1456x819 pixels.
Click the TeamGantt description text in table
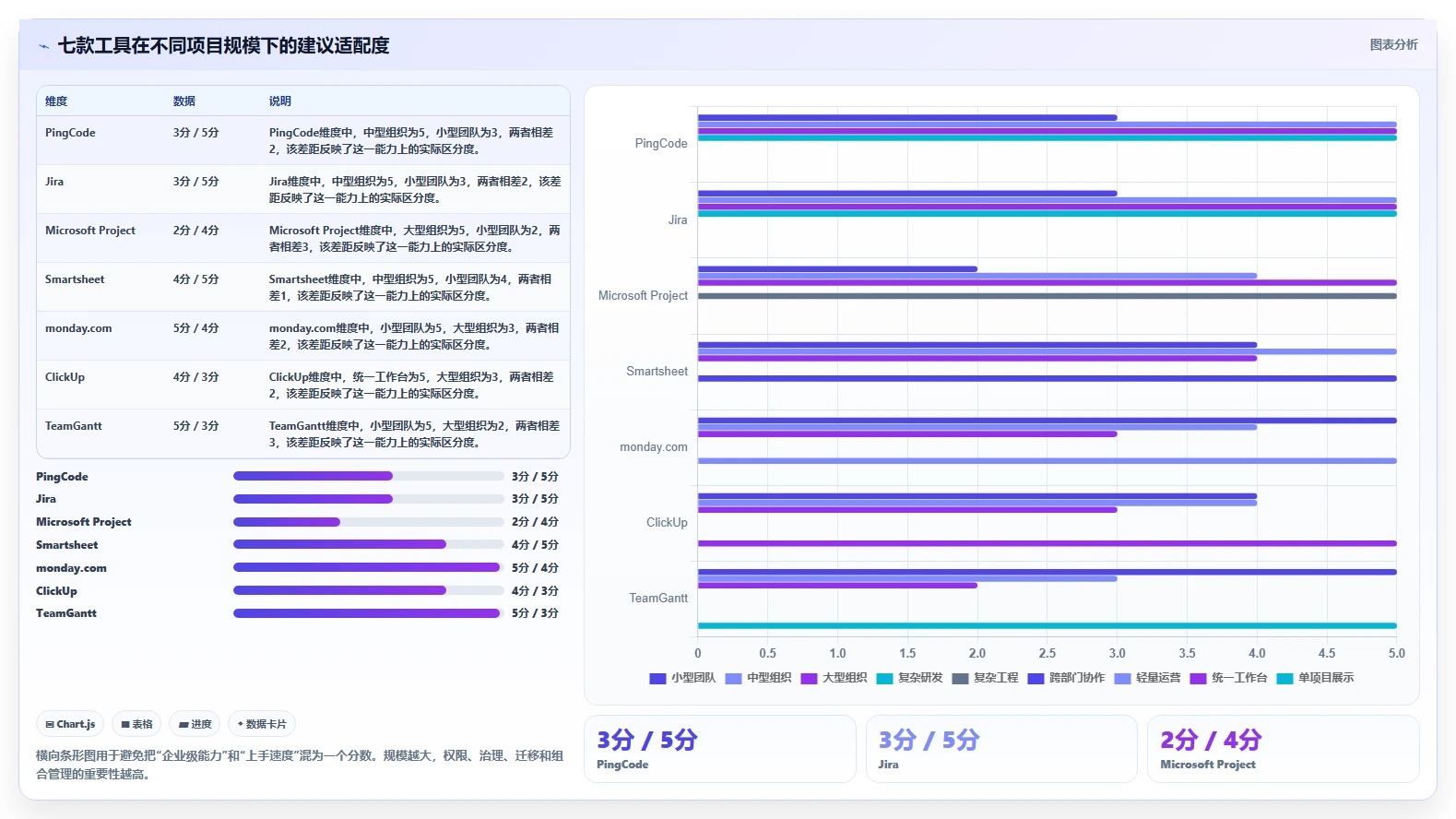click(x=414, y=434)
